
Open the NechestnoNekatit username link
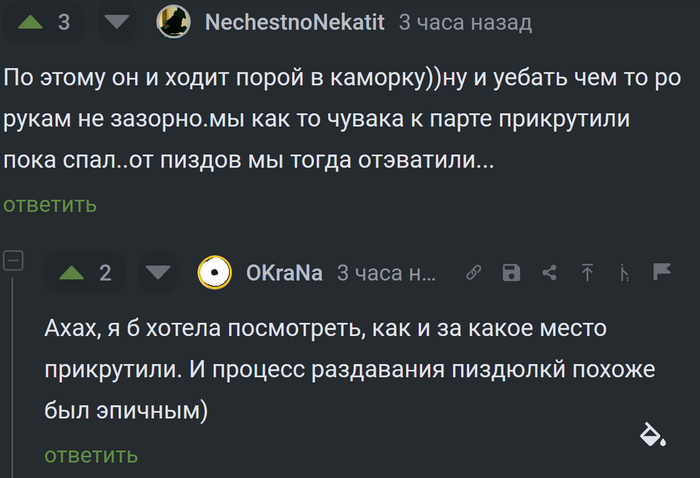click(x=295, y=22)
